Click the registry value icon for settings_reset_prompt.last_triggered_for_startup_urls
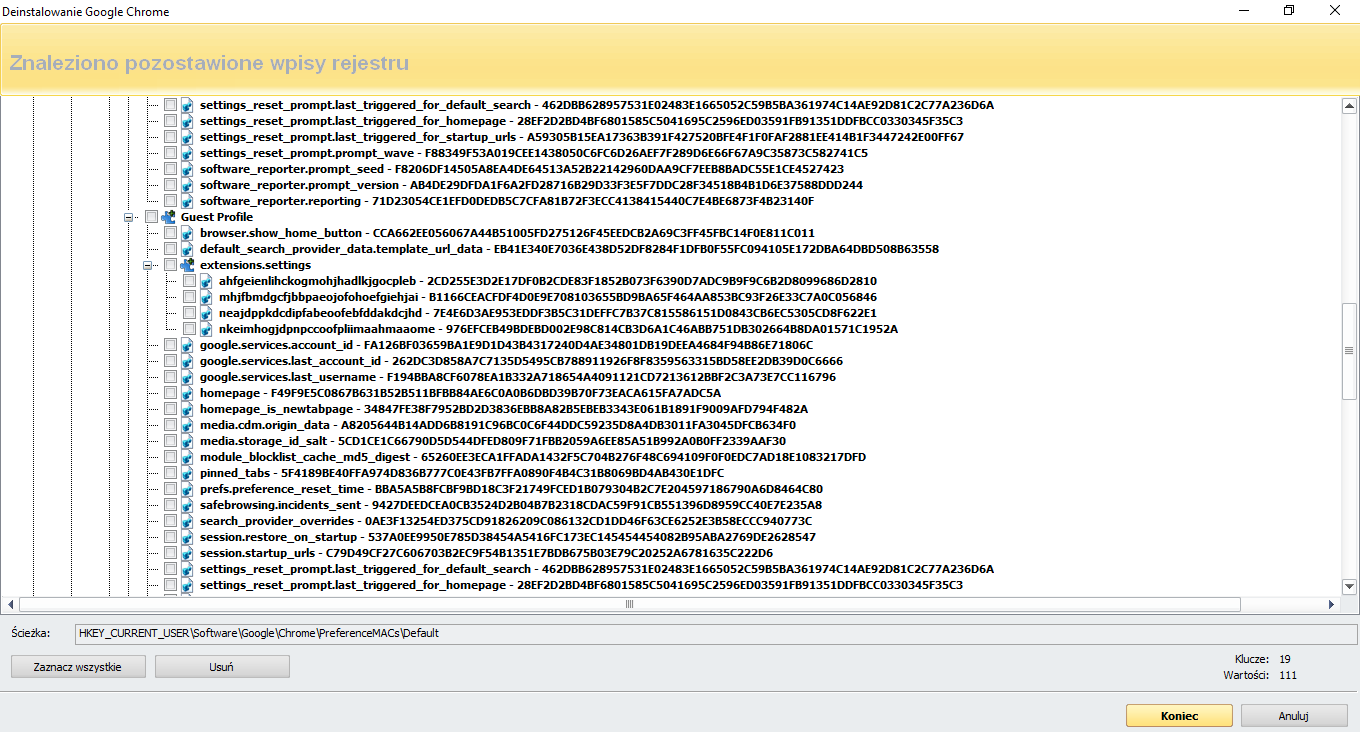 pyautogui.click(x=187, y=137)
